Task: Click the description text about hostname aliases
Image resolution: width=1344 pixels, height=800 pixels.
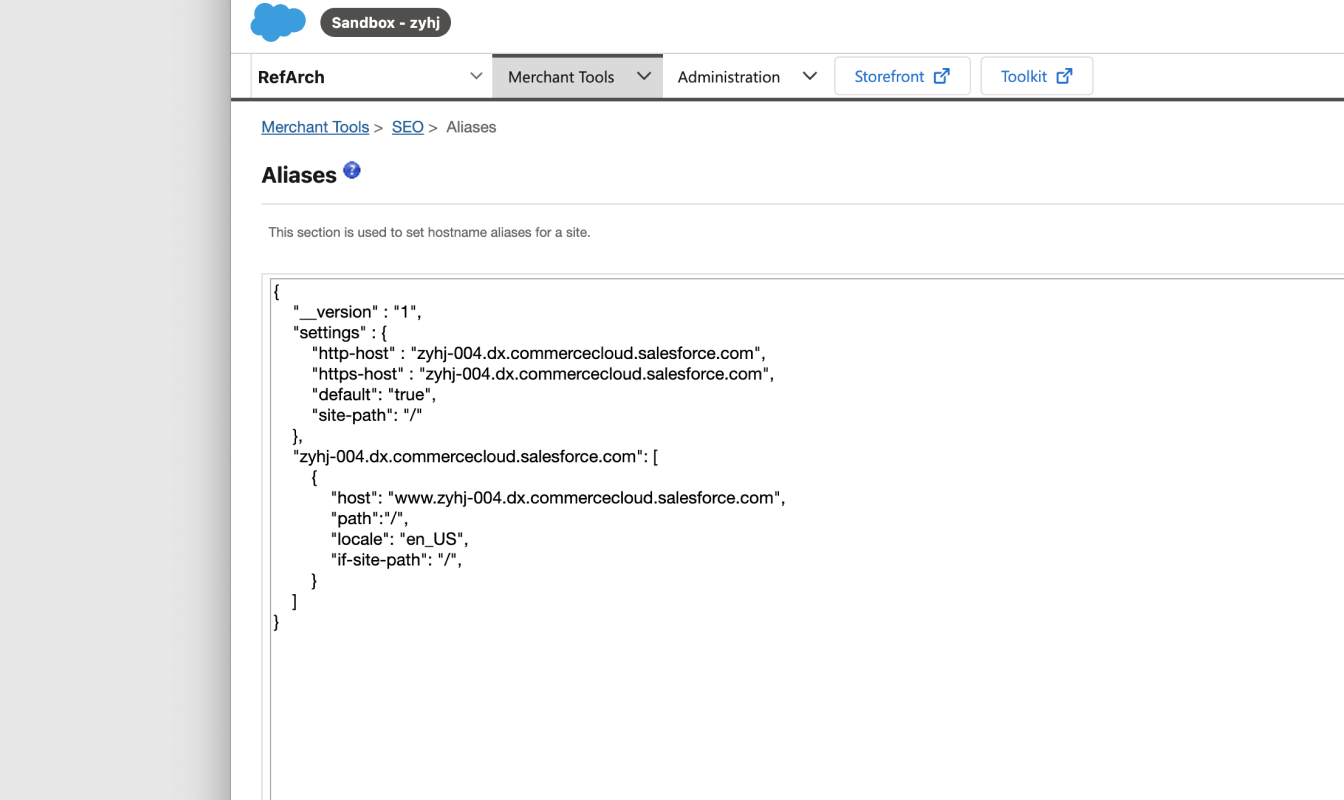Action: coord(429,232)
